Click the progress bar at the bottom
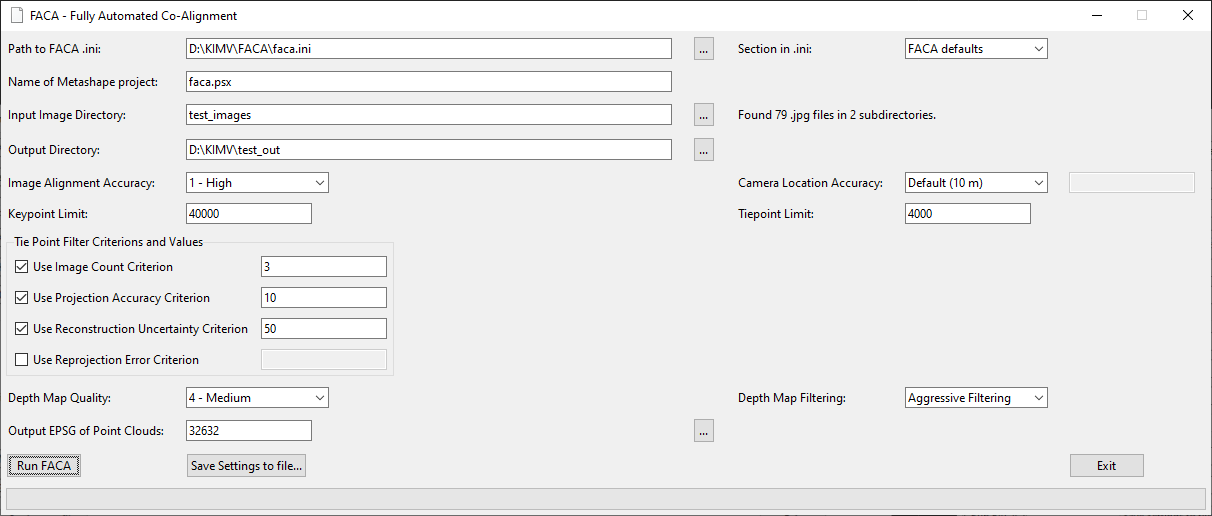This screenshot has width=1212, height=516. tap(606, 499)
